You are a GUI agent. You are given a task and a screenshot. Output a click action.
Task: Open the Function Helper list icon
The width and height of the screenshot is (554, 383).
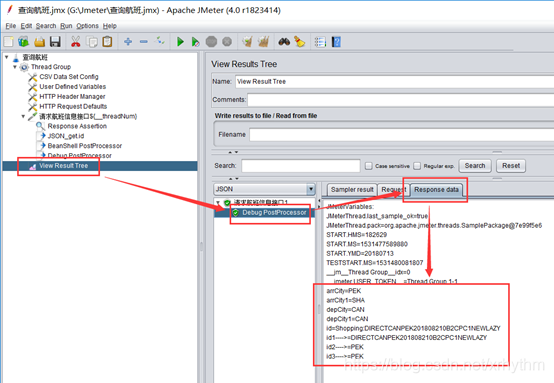coord(320,42)
